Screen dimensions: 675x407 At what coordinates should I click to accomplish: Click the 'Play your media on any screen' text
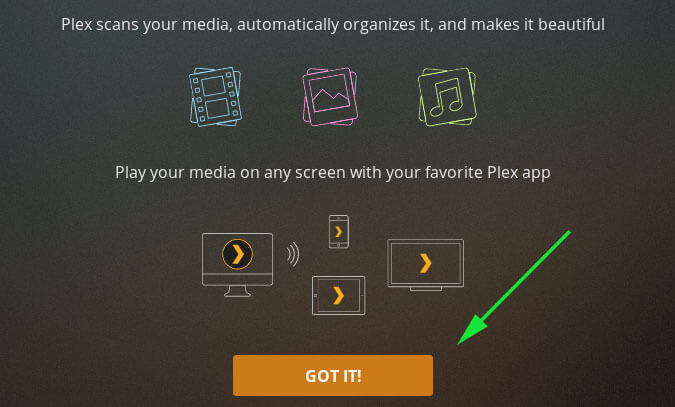coord(333,173)
